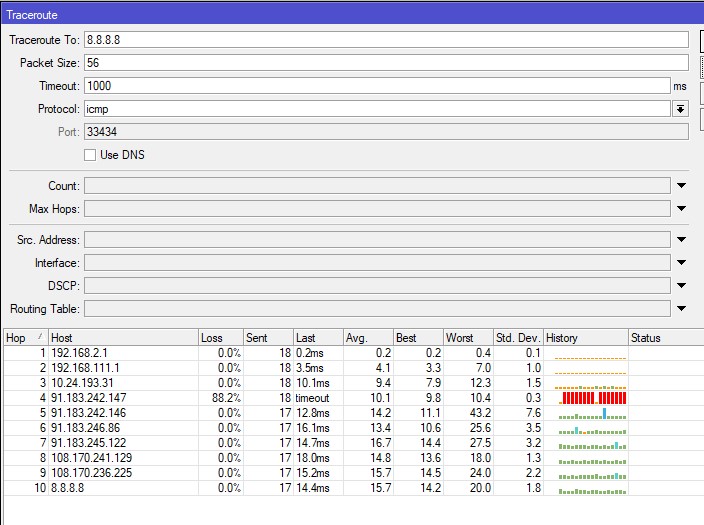Image resolution: width=704 pixels, height=525 pixels.
Task: Sort by the Loss column header
Action: point(221,338)
